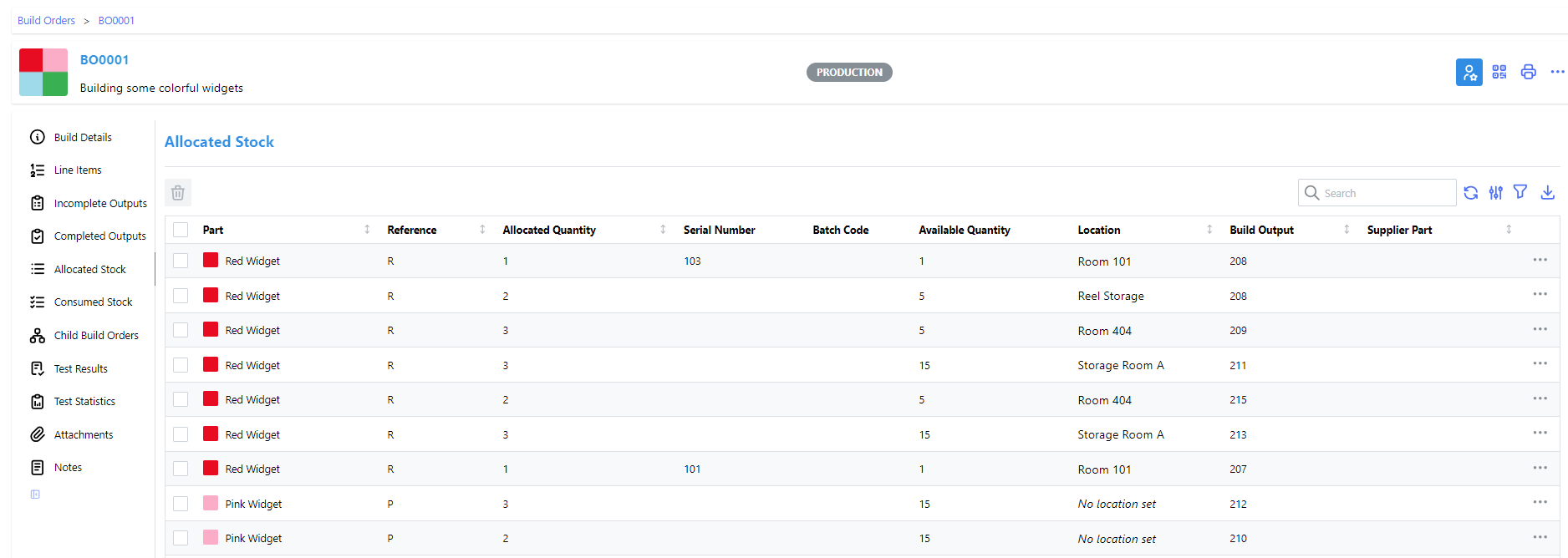Check the row with build output 215
The height and width of the screenshot is (558, 1568).
point(181,399)
